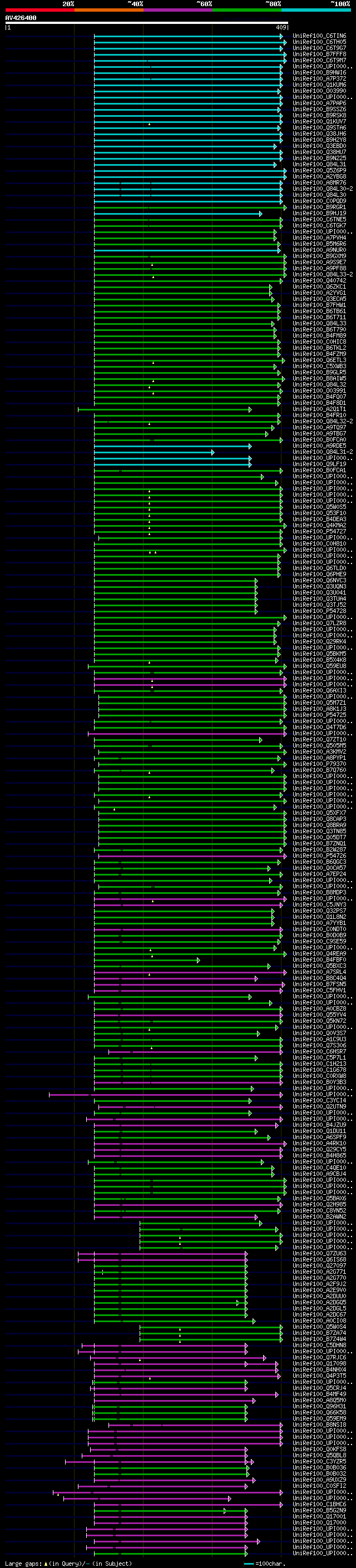Select the UniRef100_Q6ZKC1 label
356x1568 pixels.
click(319, 286)
